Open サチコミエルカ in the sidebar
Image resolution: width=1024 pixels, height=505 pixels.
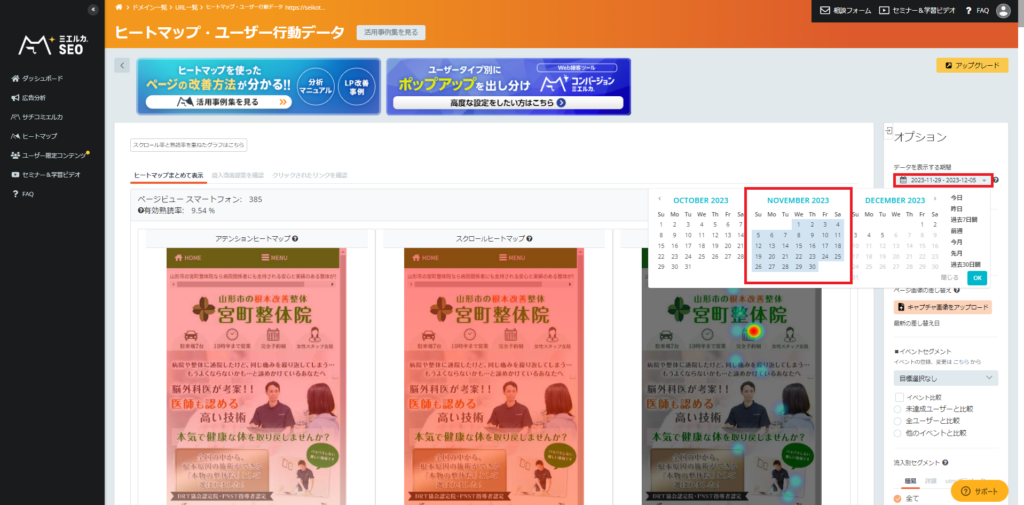37,117
